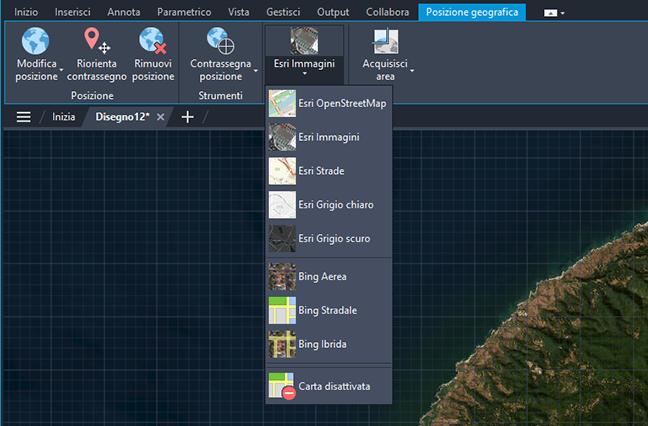Click the Esri Immagini ribbon map icon
Image resolution: width=648 pixels, height=426 pixels.
click(x=304, y=41)
